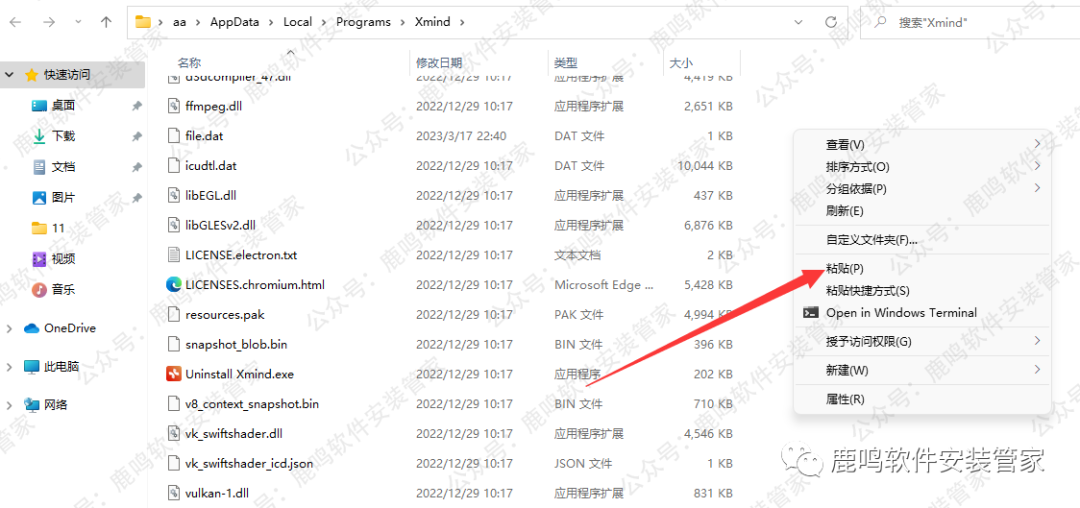Expand the Network tree node
The image size is (1080, 508).
pos(10,405)
